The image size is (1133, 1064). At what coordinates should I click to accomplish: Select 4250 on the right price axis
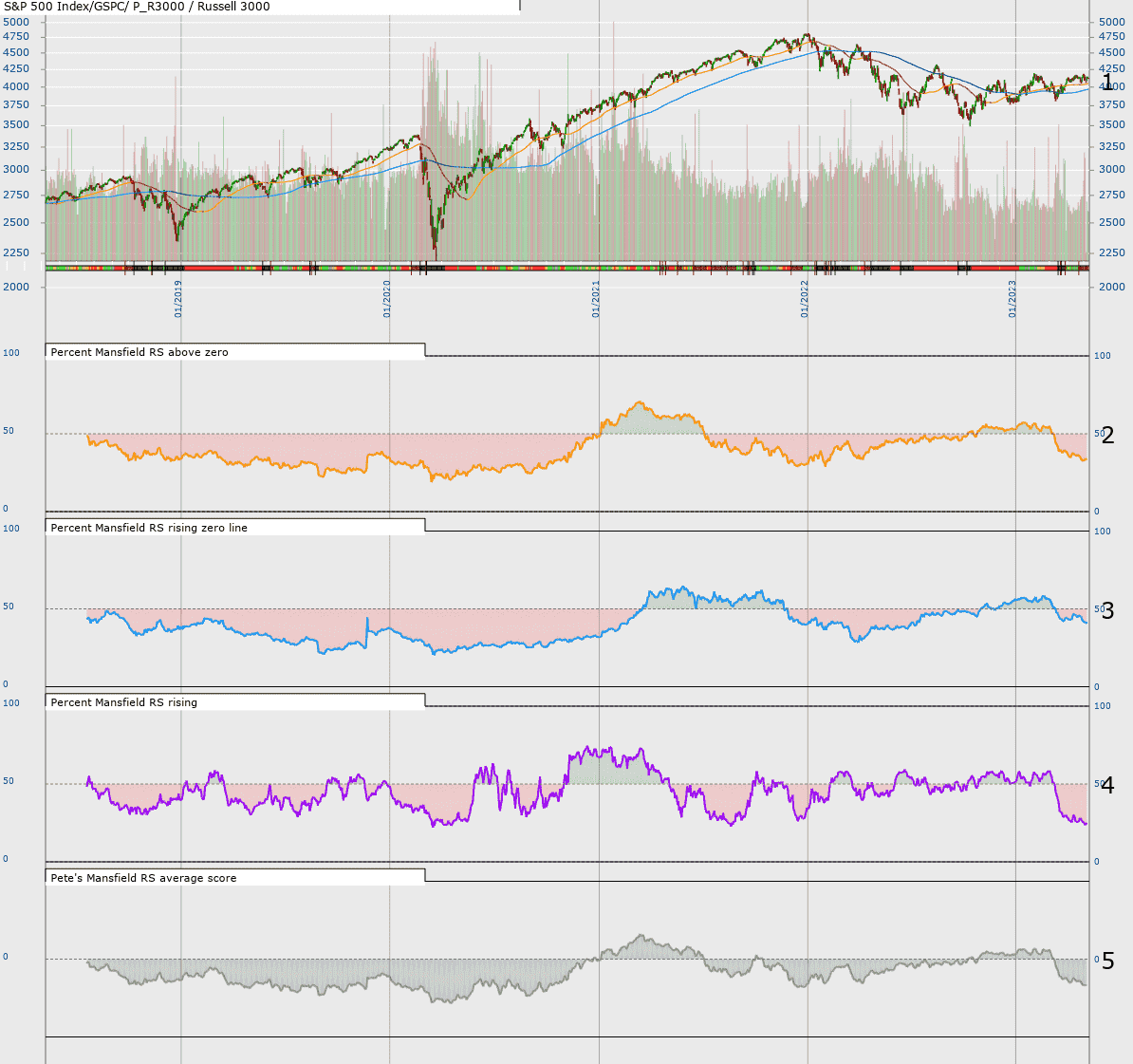(x=1112, y=68)
